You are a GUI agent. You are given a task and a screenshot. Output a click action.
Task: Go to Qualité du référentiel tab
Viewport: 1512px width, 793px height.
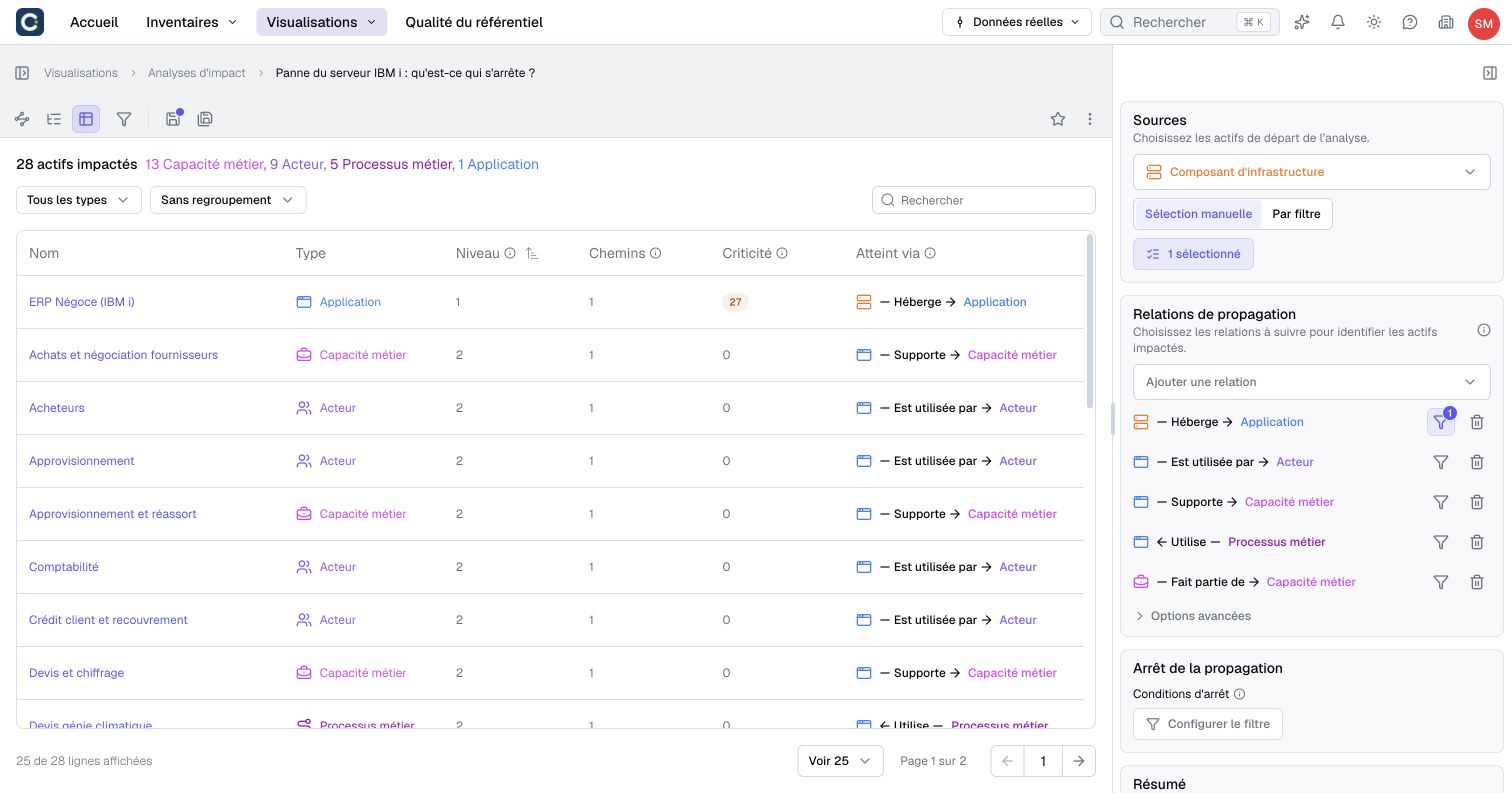click(474, 22)
